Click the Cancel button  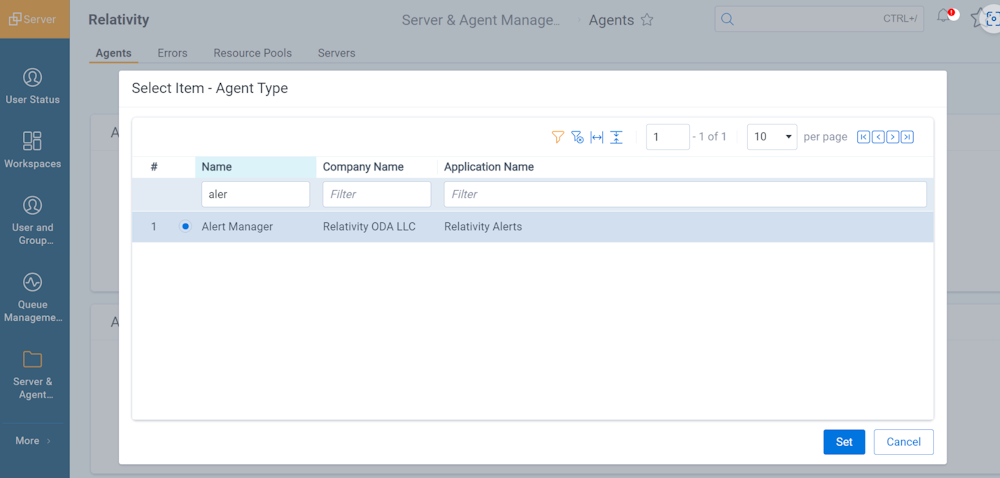(x=904, y=442)
